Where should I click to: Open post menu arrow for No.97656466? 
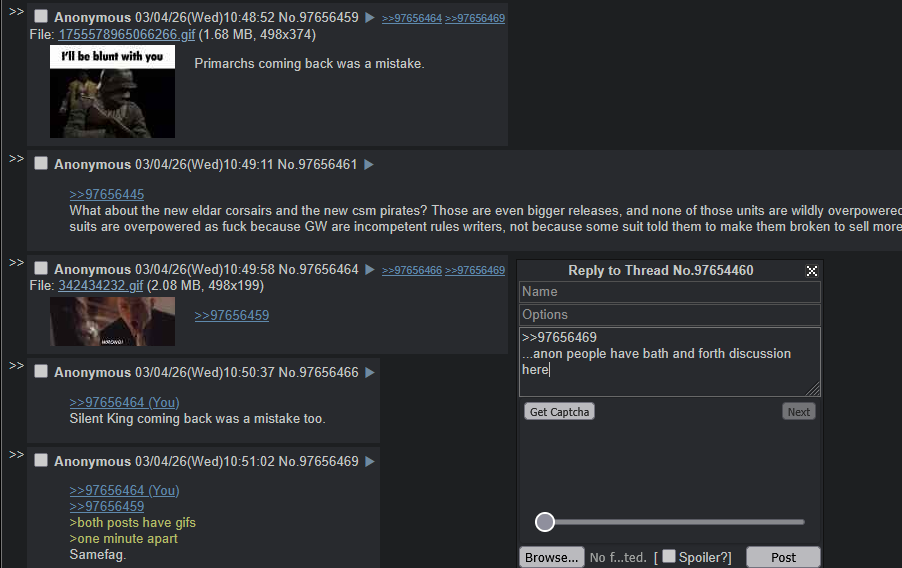370,372
